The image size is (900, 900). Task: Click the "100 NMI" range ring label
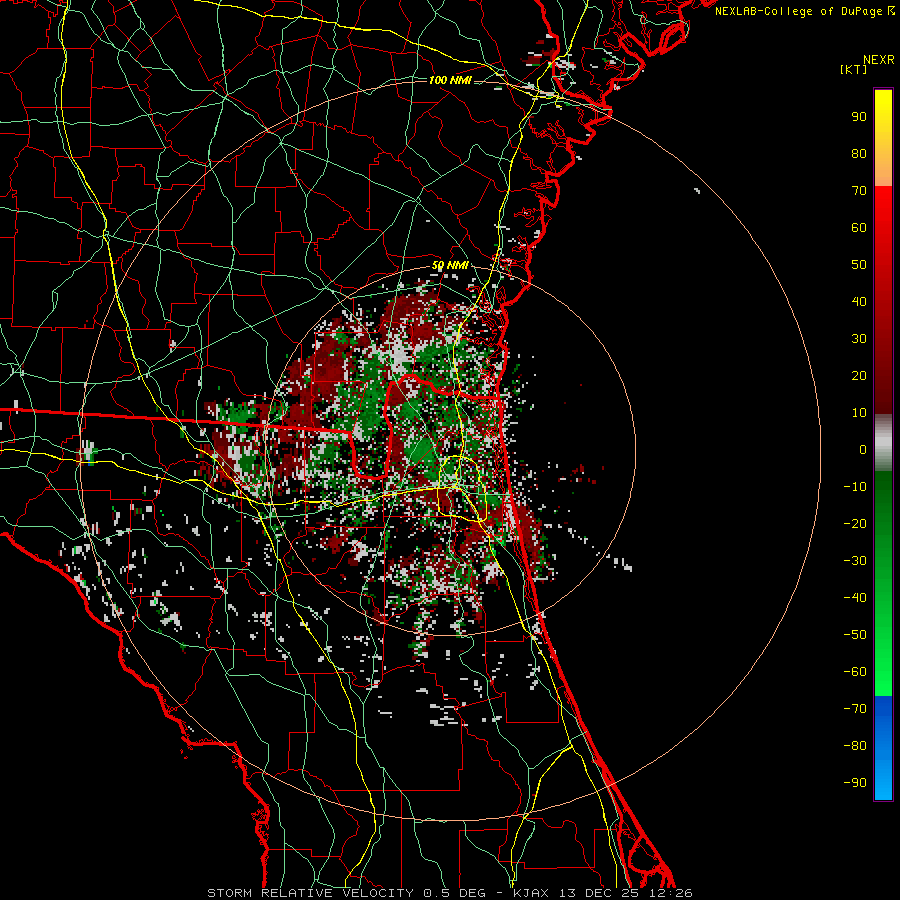pyautogui.click(x=450, y=80)
